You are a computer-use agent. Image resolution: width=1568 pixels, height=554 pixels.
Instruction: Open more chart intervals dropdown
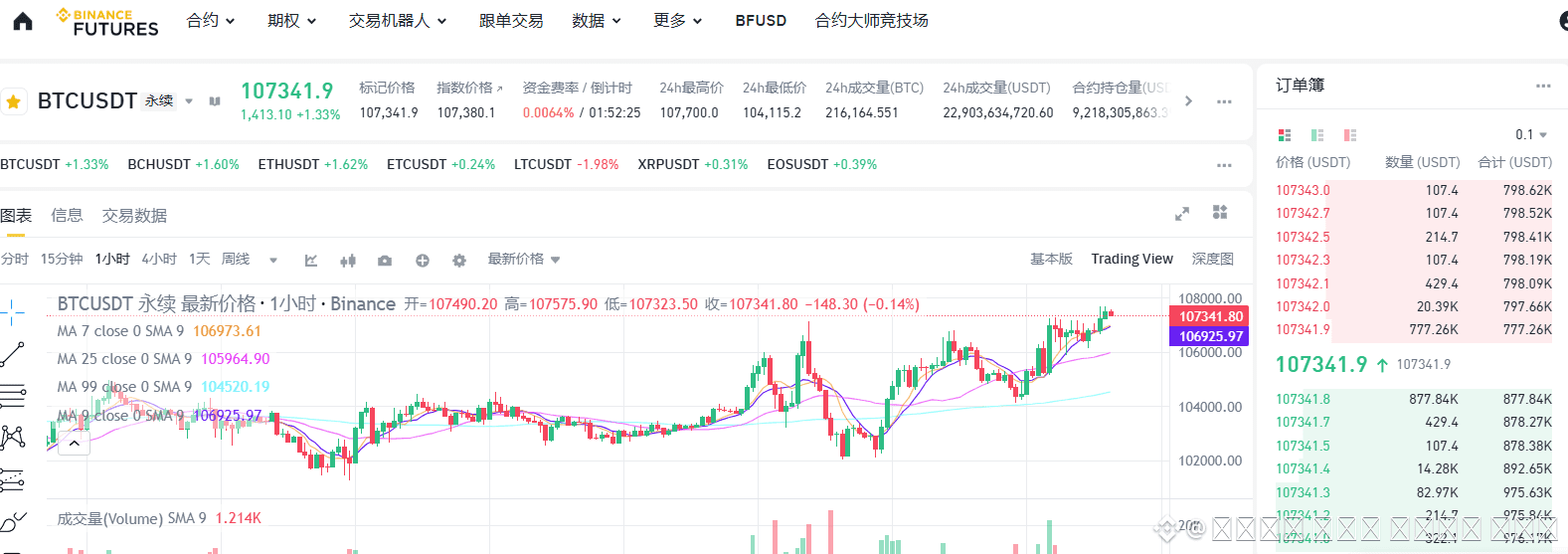coord(273,261)
